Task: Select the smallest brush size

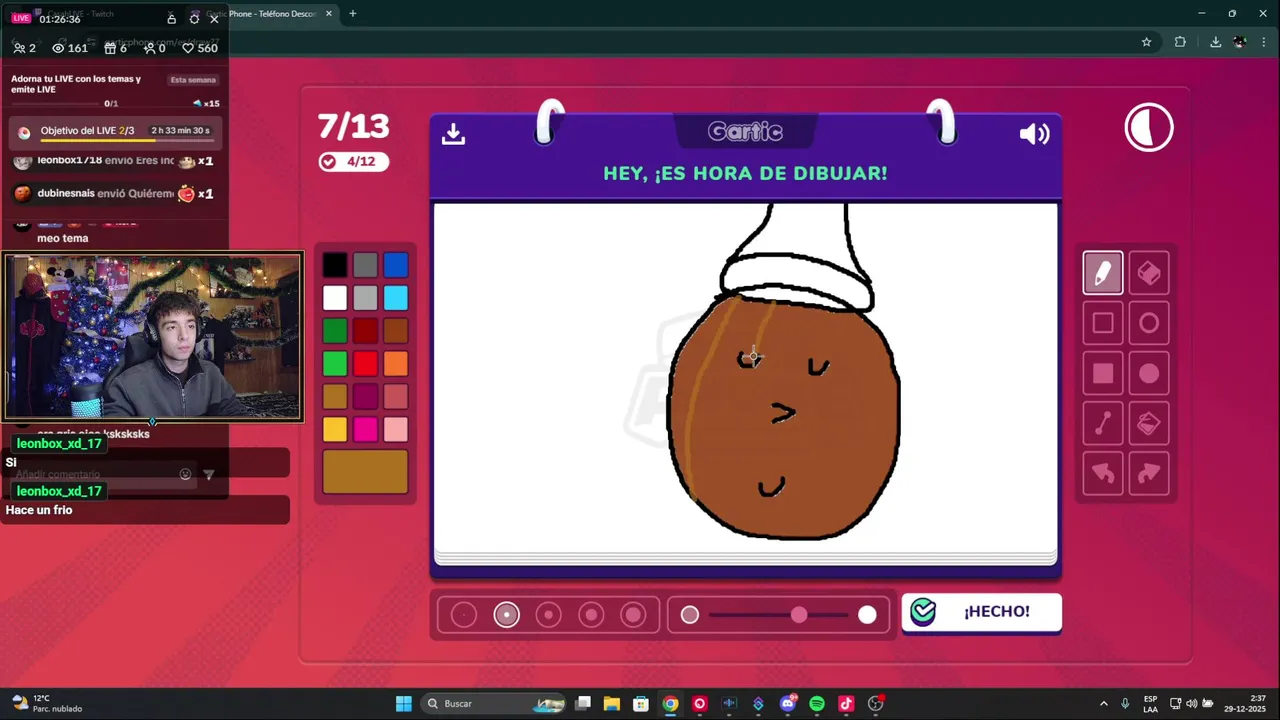Action: tap(464, 615)
